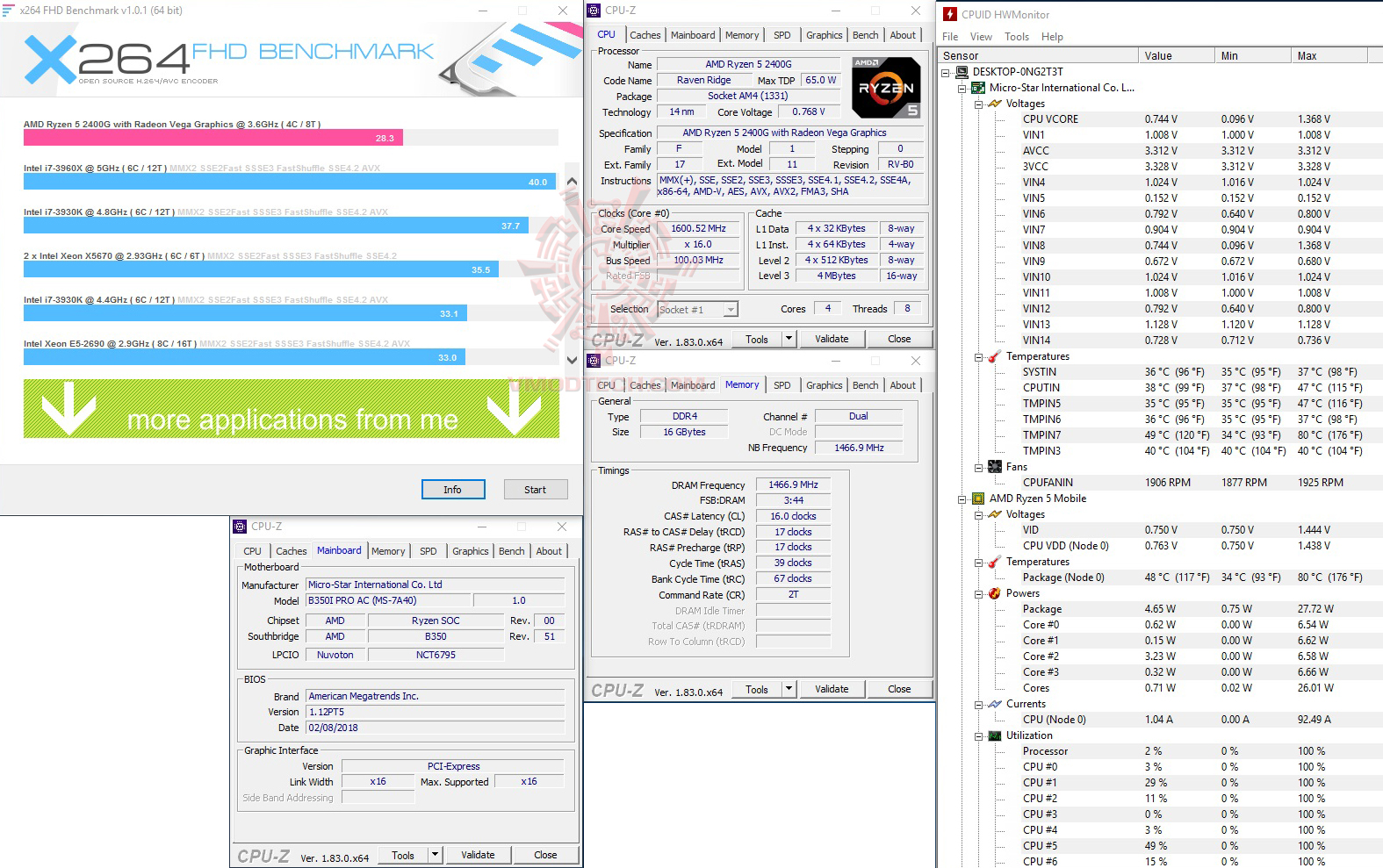
Task: Switch to Graphics tab in CPU-Z Mainboard window
Action: pyautogui.click(x=471, y=551)
